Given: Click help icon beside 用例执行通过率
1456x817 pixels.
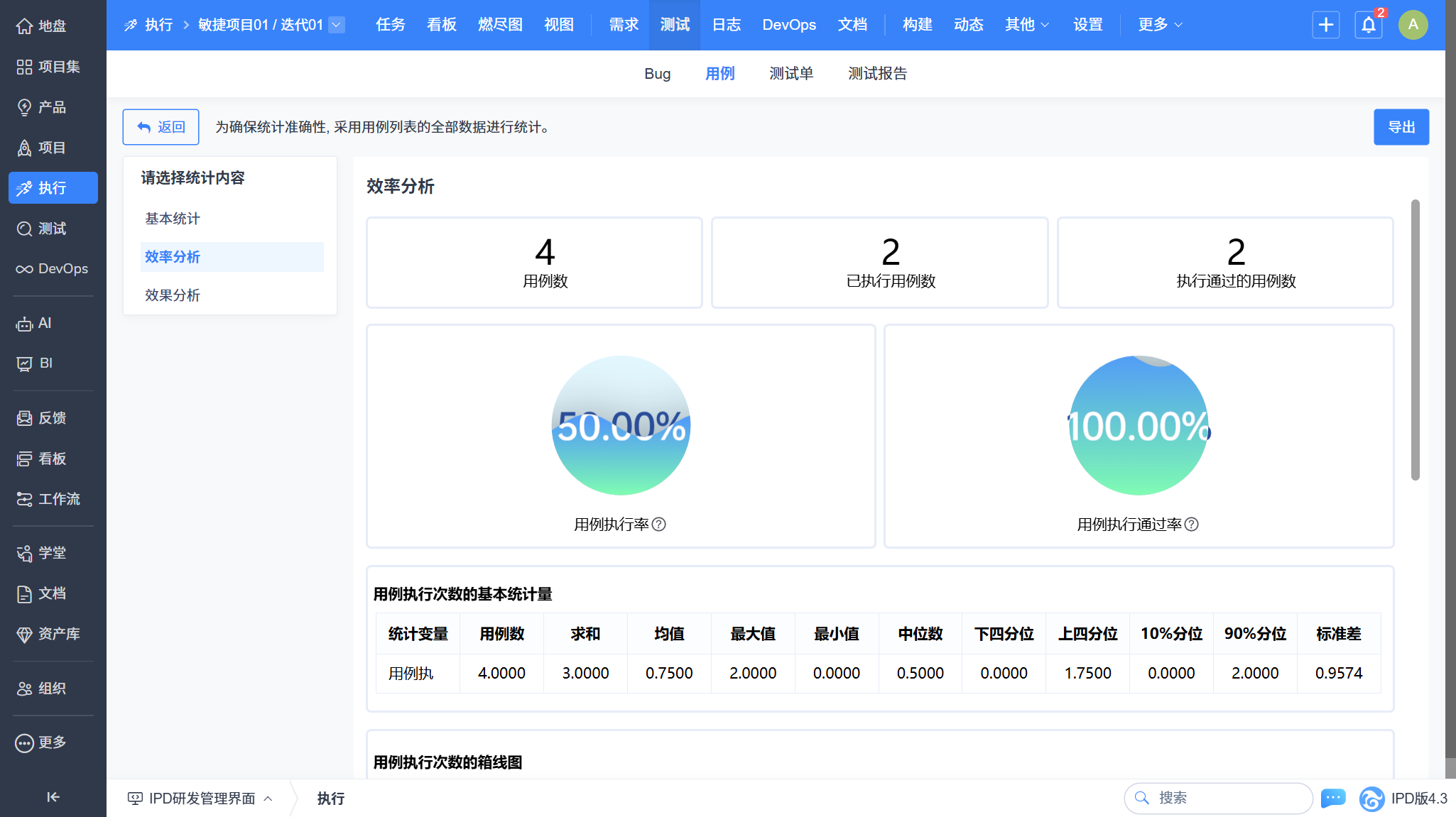Looking at the screenshot, I should click(1192, 525).
